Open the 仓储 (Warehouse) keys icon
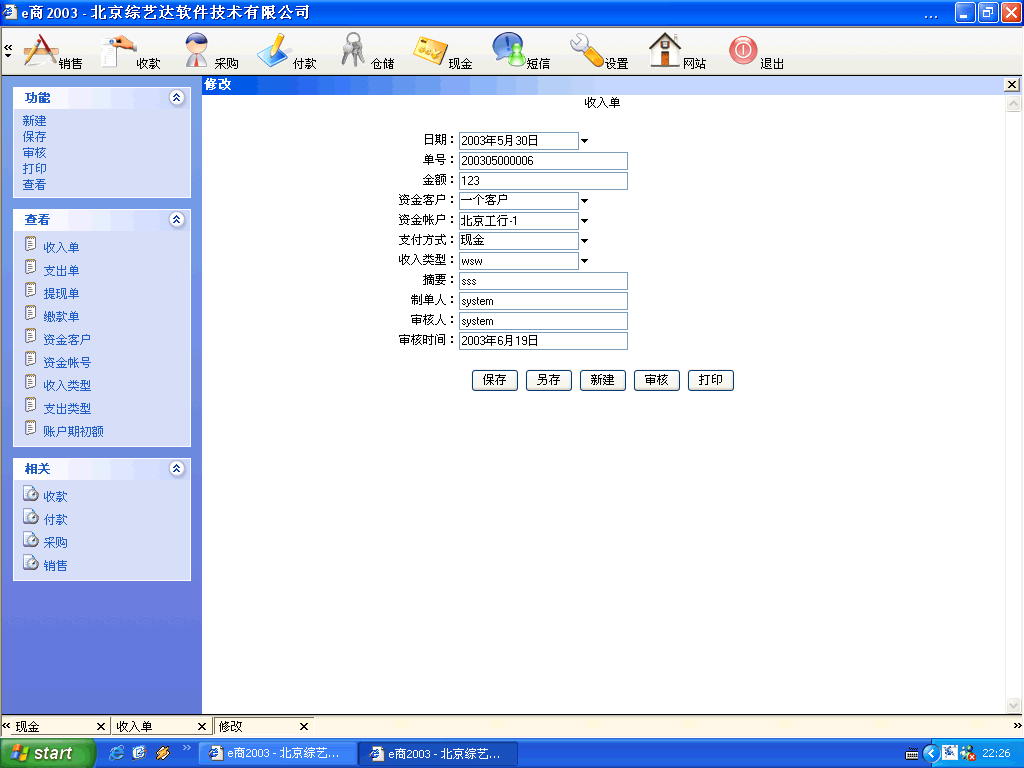 354,50
